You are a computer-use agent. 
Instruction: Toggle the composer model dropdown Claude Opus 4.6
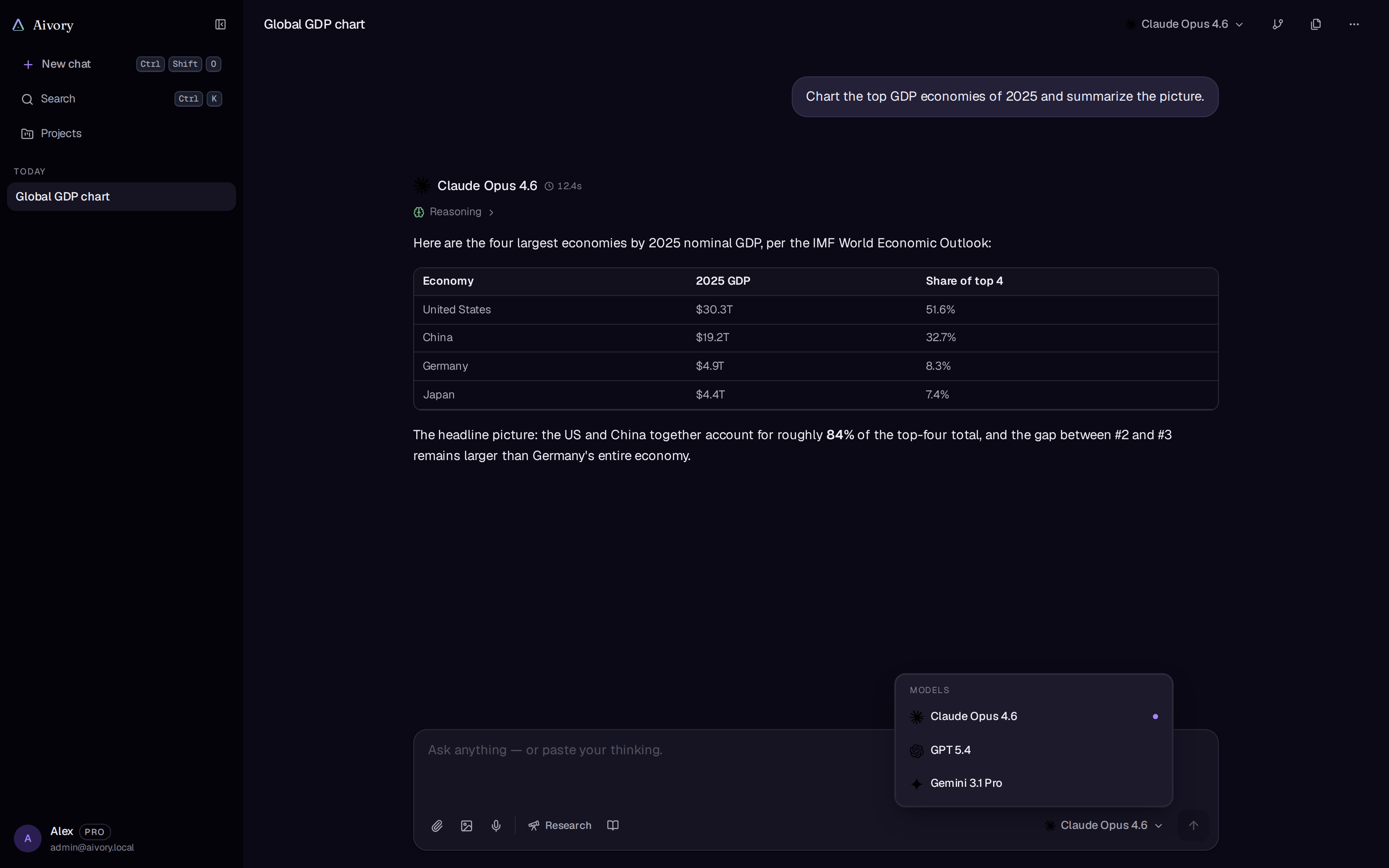point(1103,825)
